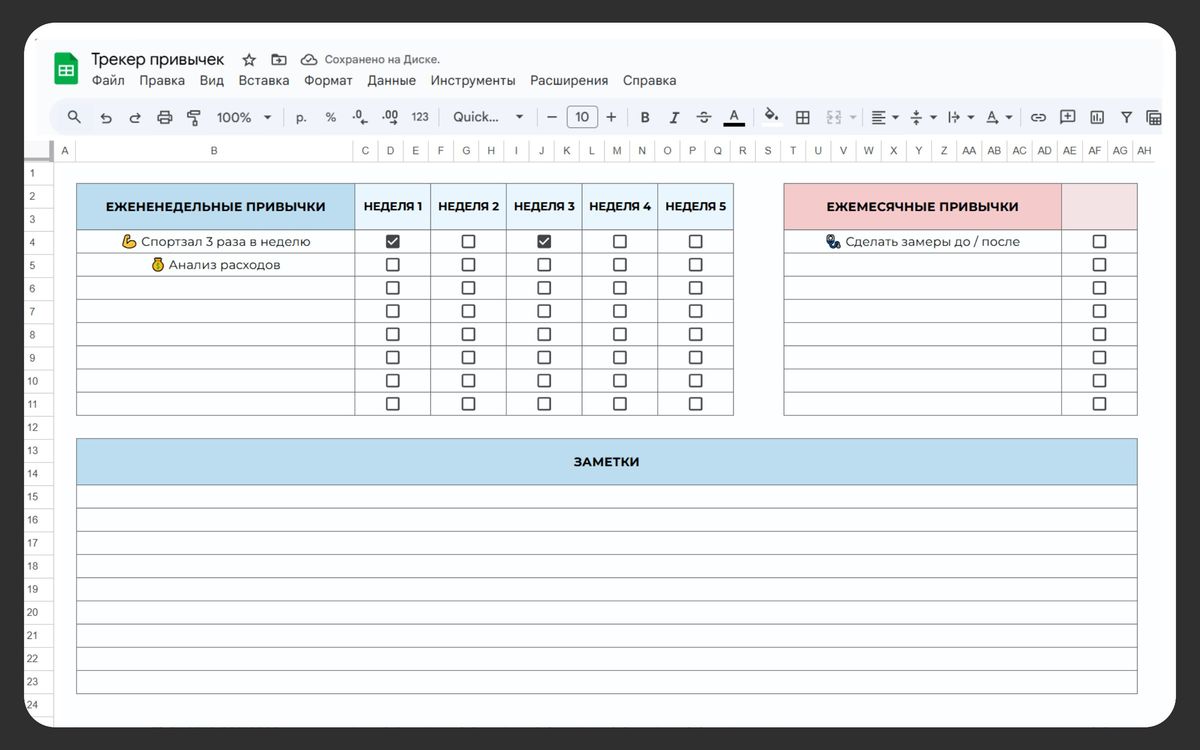Star the Трекер привычек document
This screenshot has width=1200, height=750.
(249, 60)
